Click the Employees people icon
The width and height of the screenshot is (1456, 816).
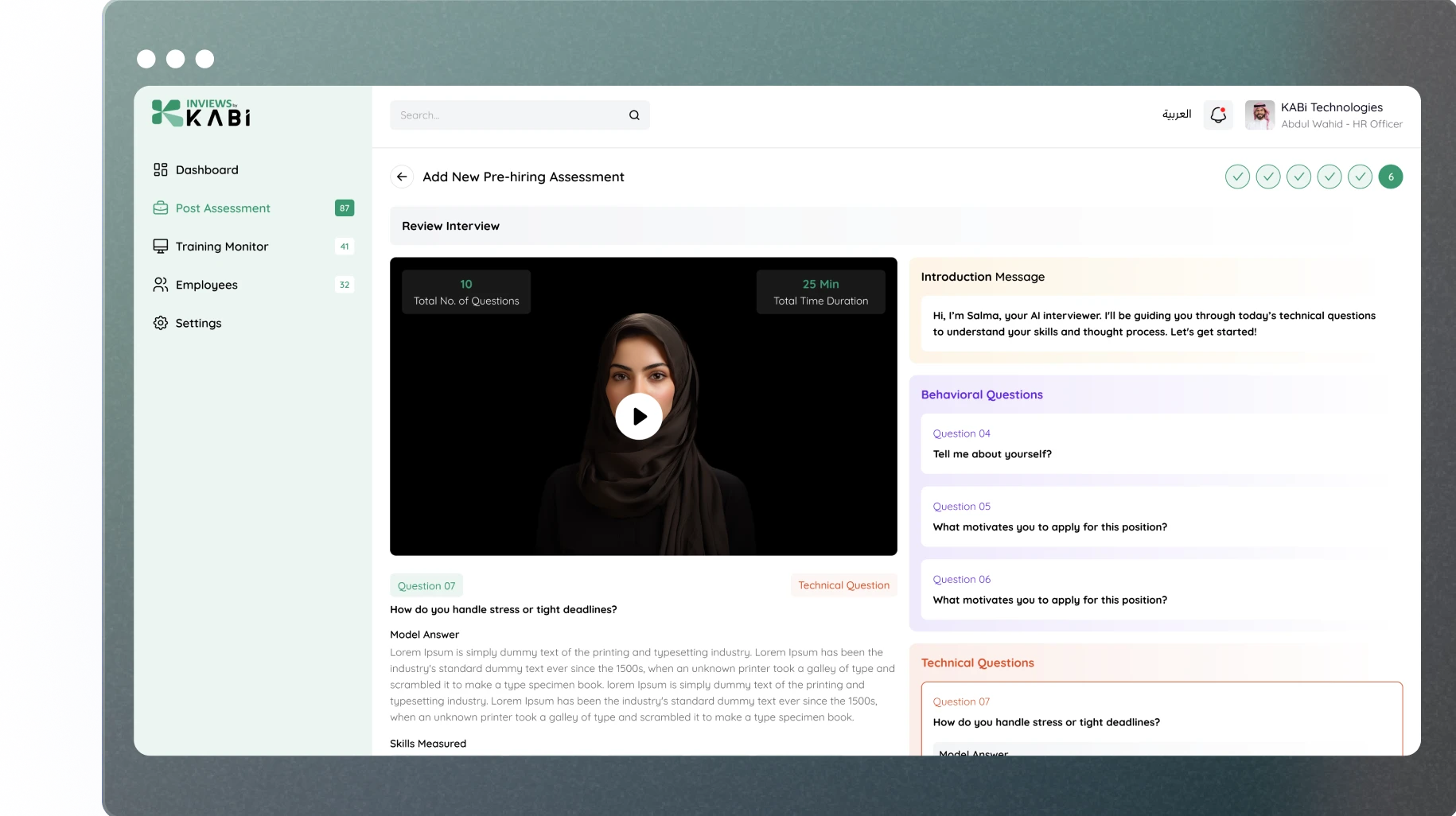point(160,284)
